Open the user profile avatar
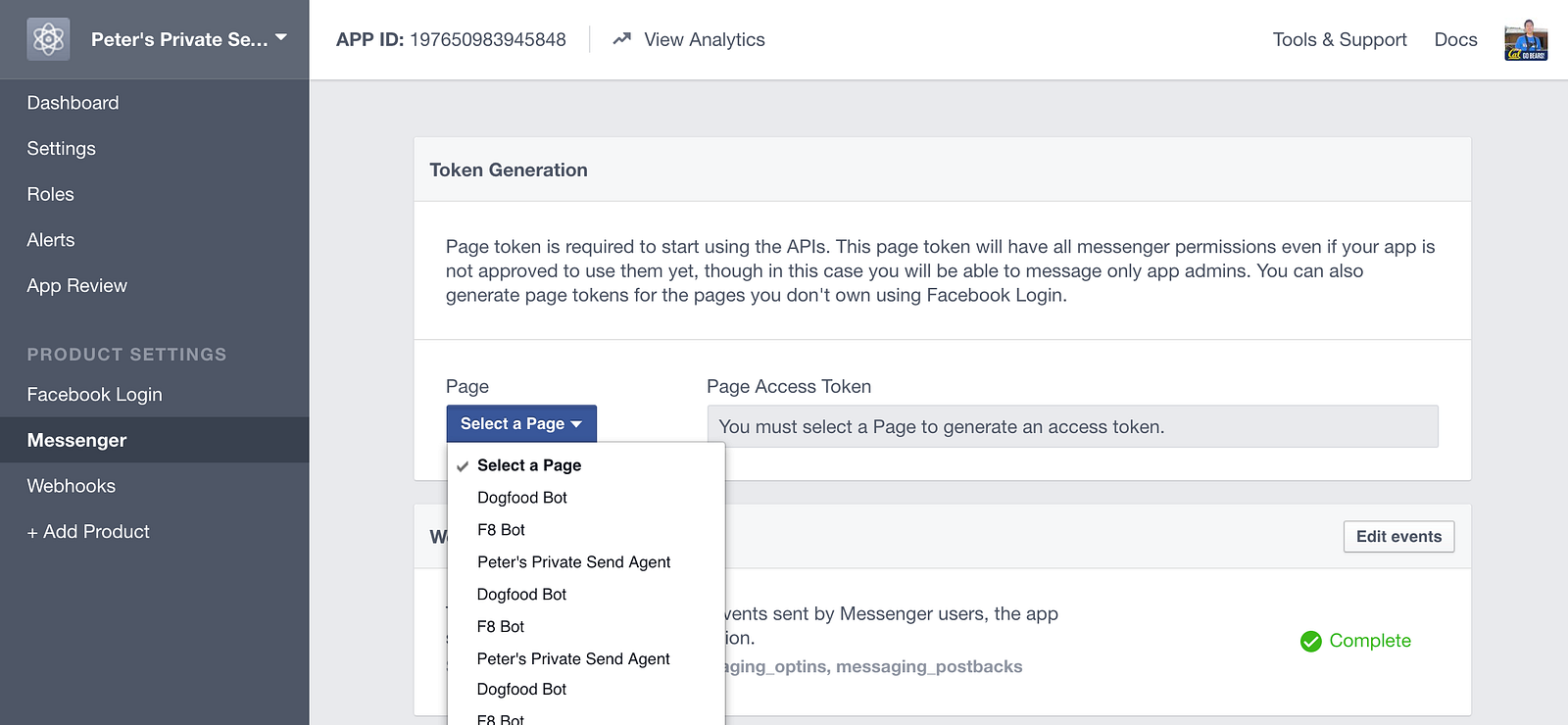The image size is (1568, 725). click(1525, 39)
